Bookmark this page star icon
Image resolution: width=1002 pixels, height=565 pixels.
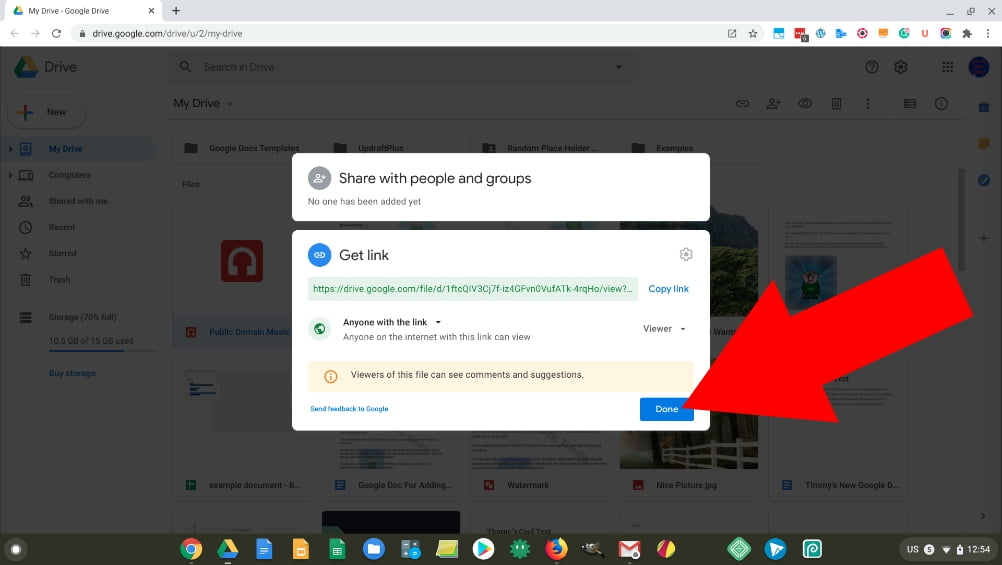753,33
